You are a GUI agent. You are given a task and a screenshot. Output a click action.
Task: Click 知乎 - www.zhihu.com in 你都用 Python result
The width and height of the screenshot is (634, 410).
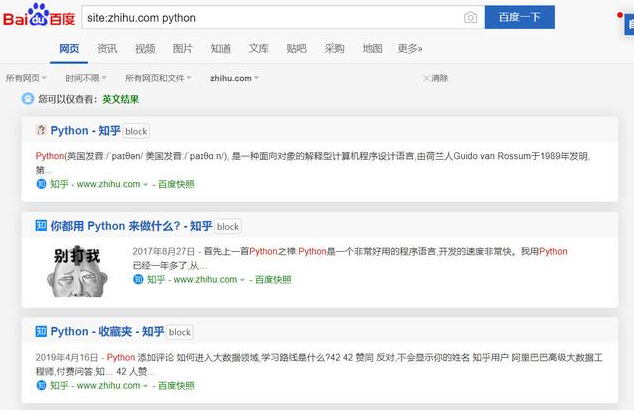point(192,279)
